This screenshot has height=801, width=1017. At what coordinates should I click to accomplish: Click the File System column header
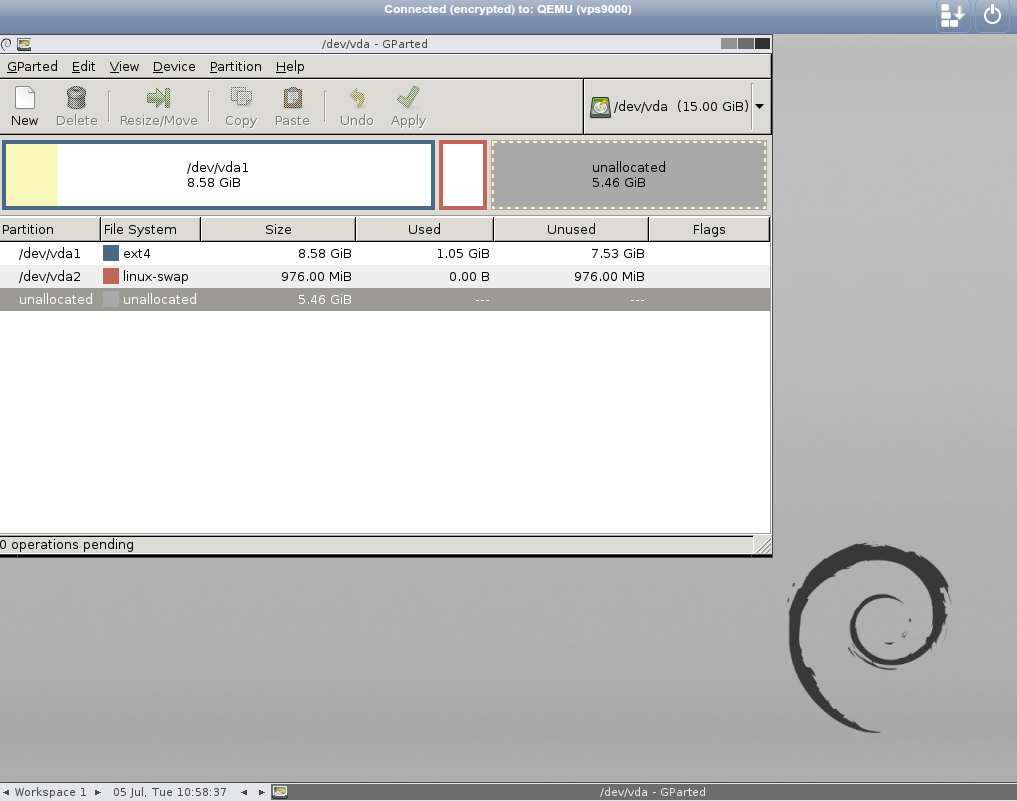point(150,229)
